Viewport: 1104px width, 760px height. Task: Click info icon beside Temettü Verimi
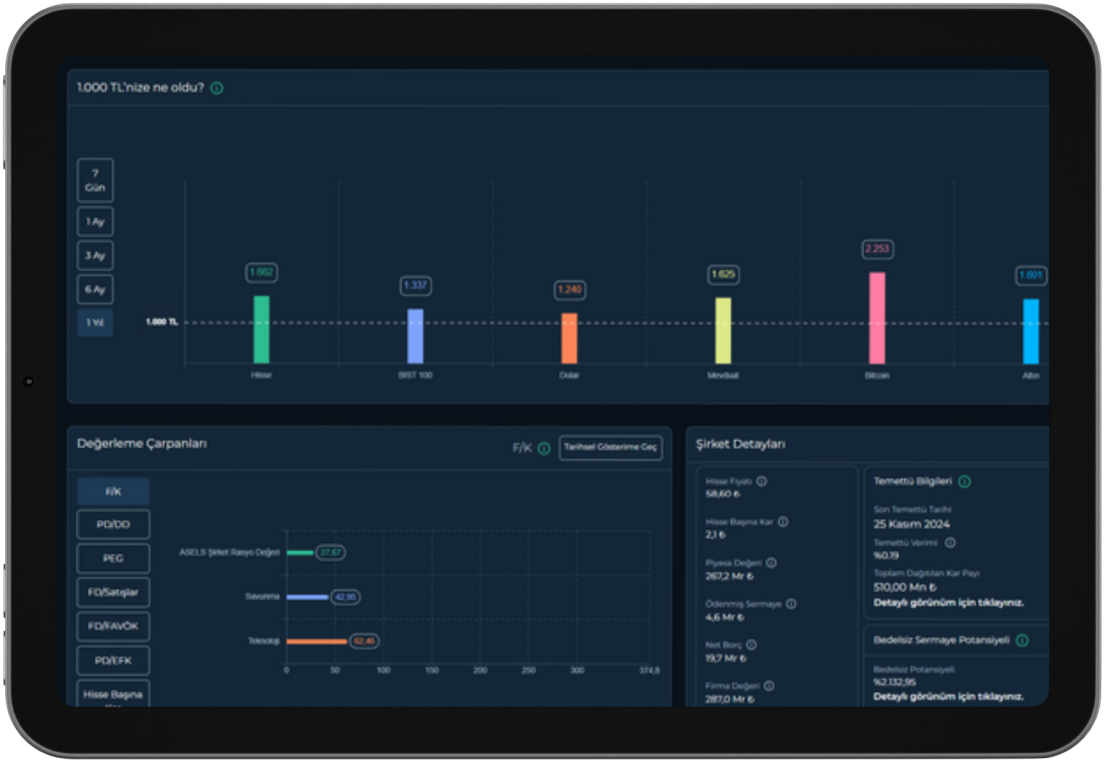pos(950,543)
